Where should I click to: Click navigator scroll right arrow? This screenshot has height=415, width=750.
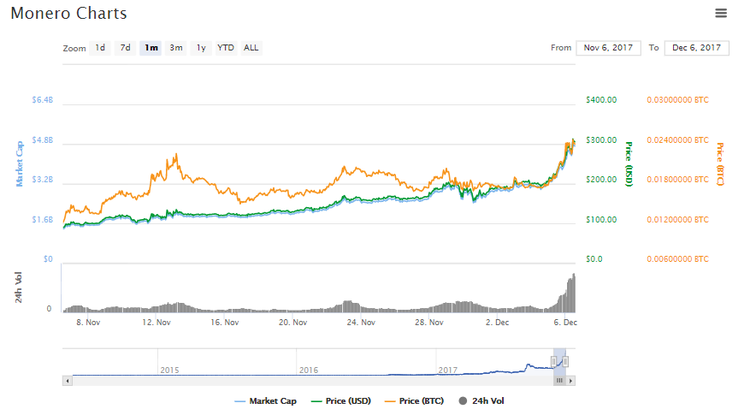(x=570, y=381)
